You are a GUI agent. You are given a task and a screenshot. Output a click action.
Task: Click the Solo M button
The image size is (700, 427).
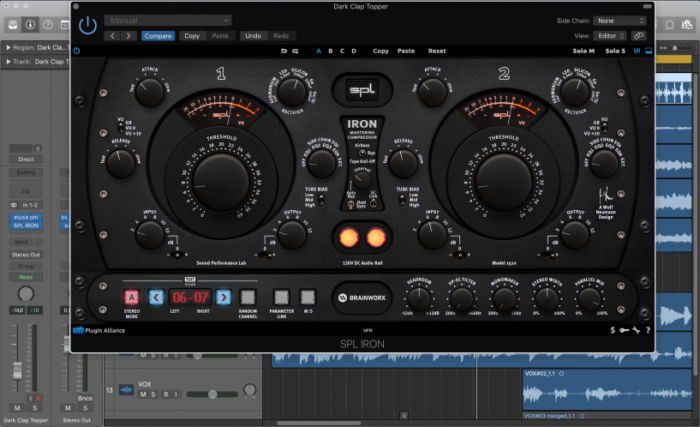pos(584,50)
